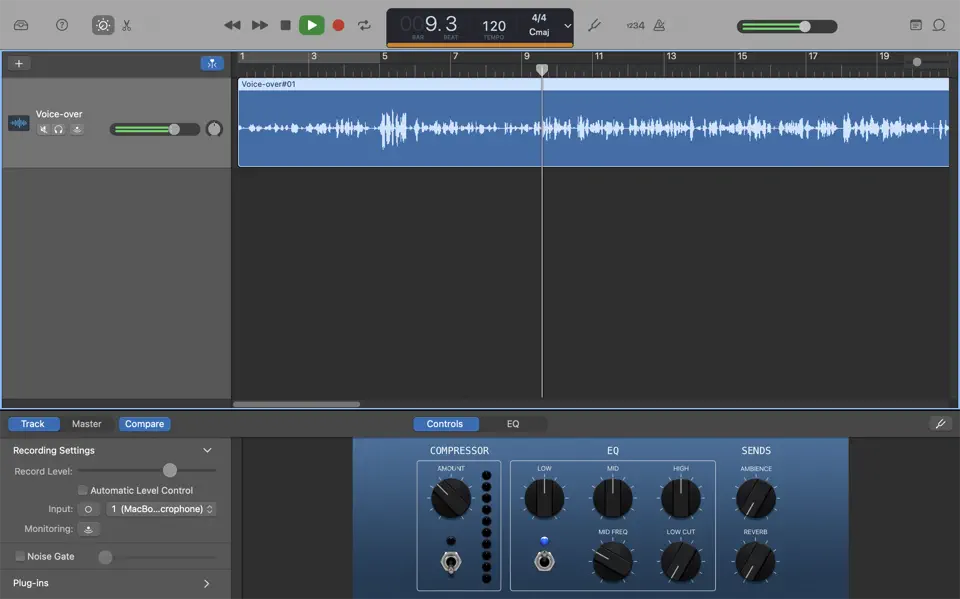This screenshot has width=960, height=599.
Task: Switch to the Master tab
Action: 86,423
